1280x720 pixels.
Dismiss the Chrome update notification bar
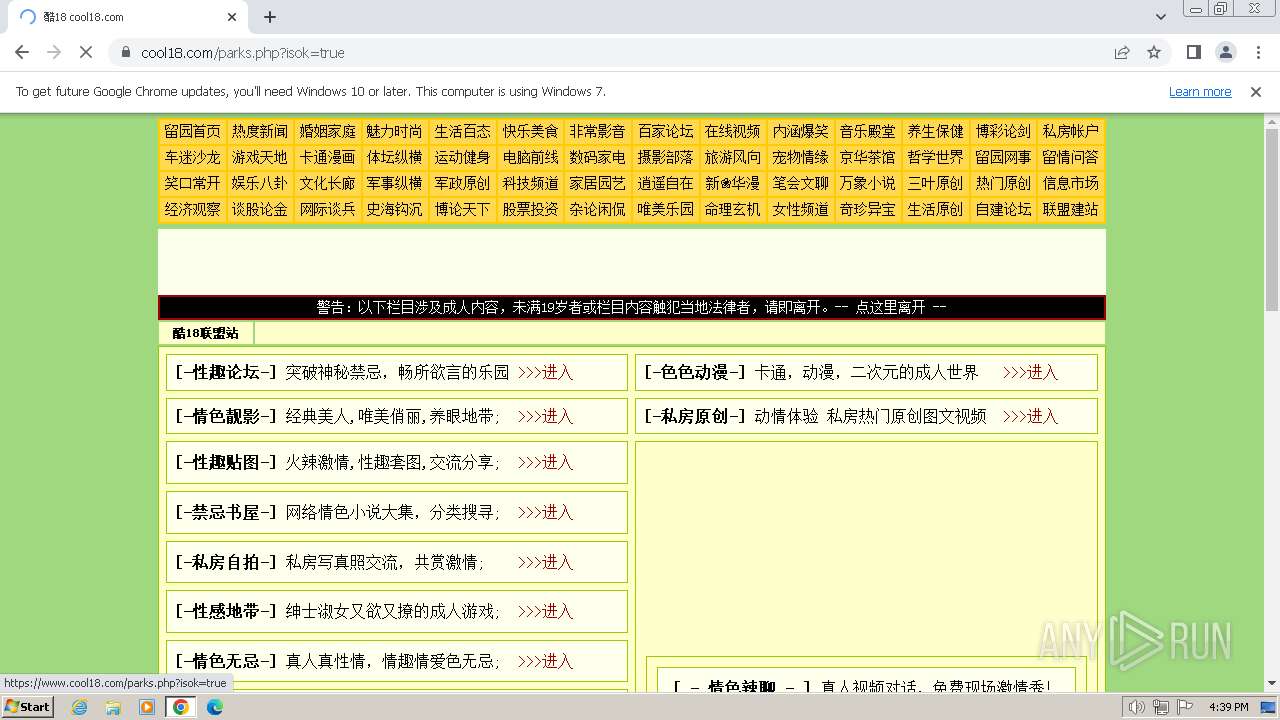pyautogui.click(x=1256, y=91)
